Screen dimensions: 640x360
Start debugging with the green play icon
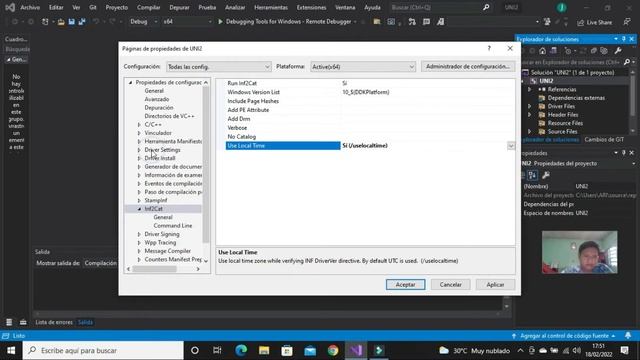tap(220, 22)
